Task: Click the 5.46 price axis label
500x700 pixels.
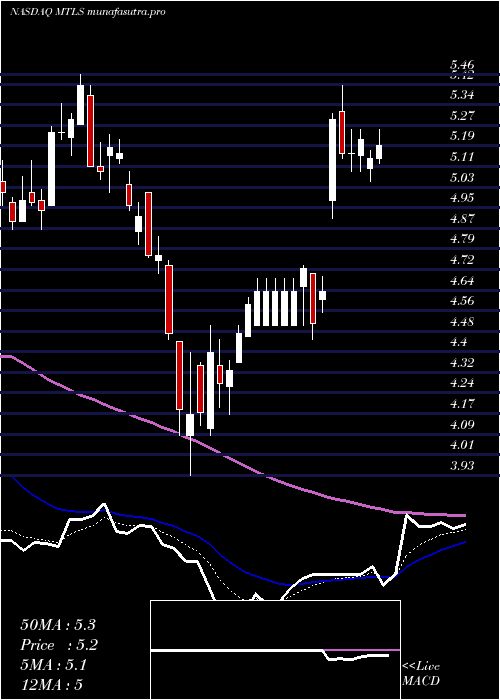Action: [x=462, y=65]
